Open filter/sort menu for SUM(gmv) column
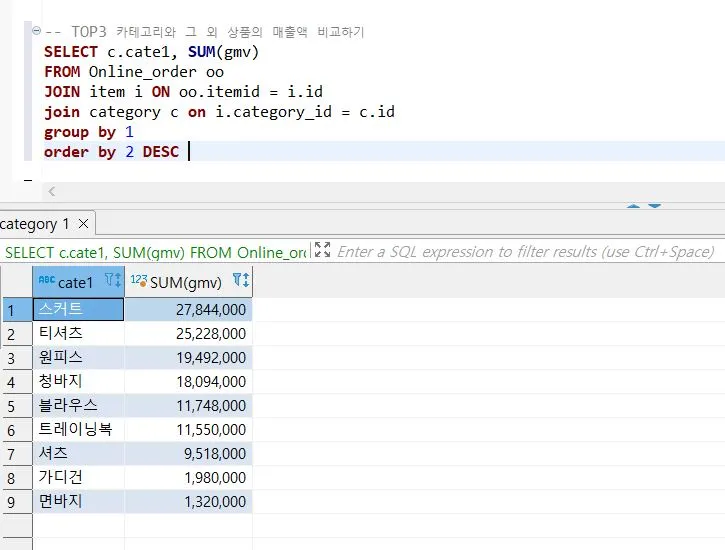This screenshot has width=725, height=550. (241, 280)
